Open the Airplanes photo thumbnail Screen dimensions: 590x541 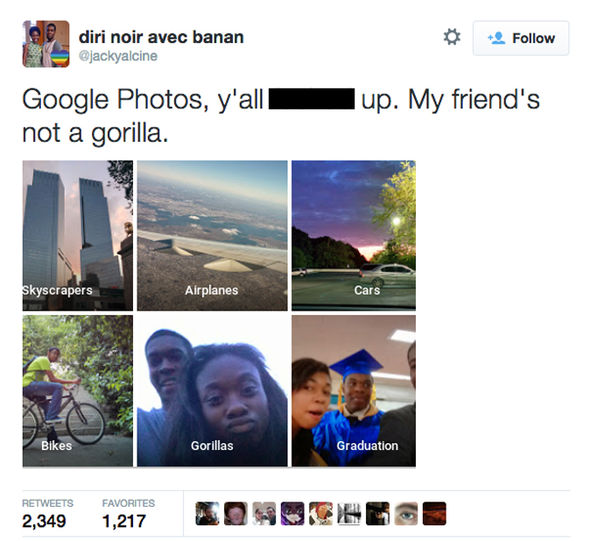212,236
